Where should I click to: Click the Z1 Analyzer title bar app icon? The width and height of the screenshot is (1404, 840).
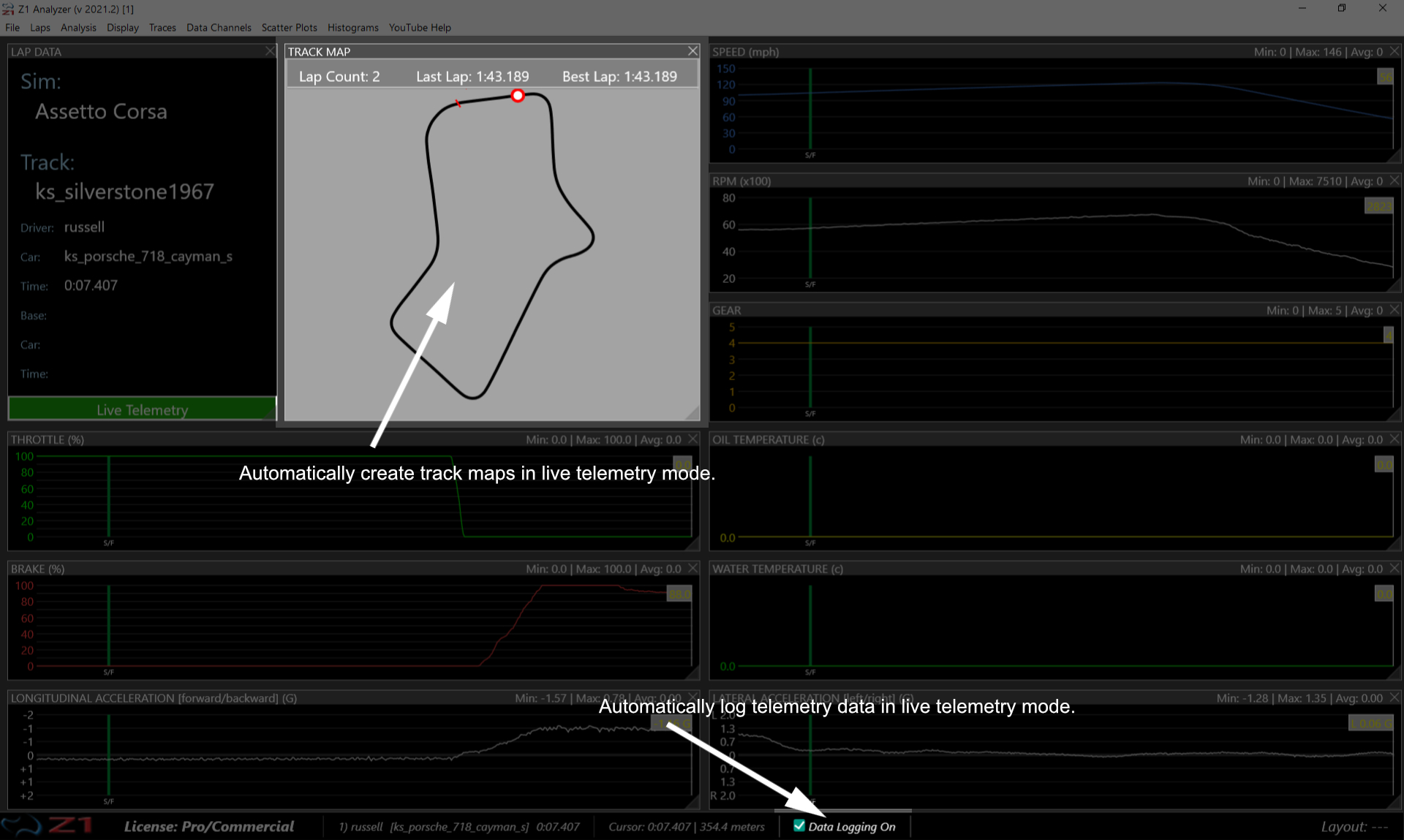pyautogui.click(x=8, y=9)
